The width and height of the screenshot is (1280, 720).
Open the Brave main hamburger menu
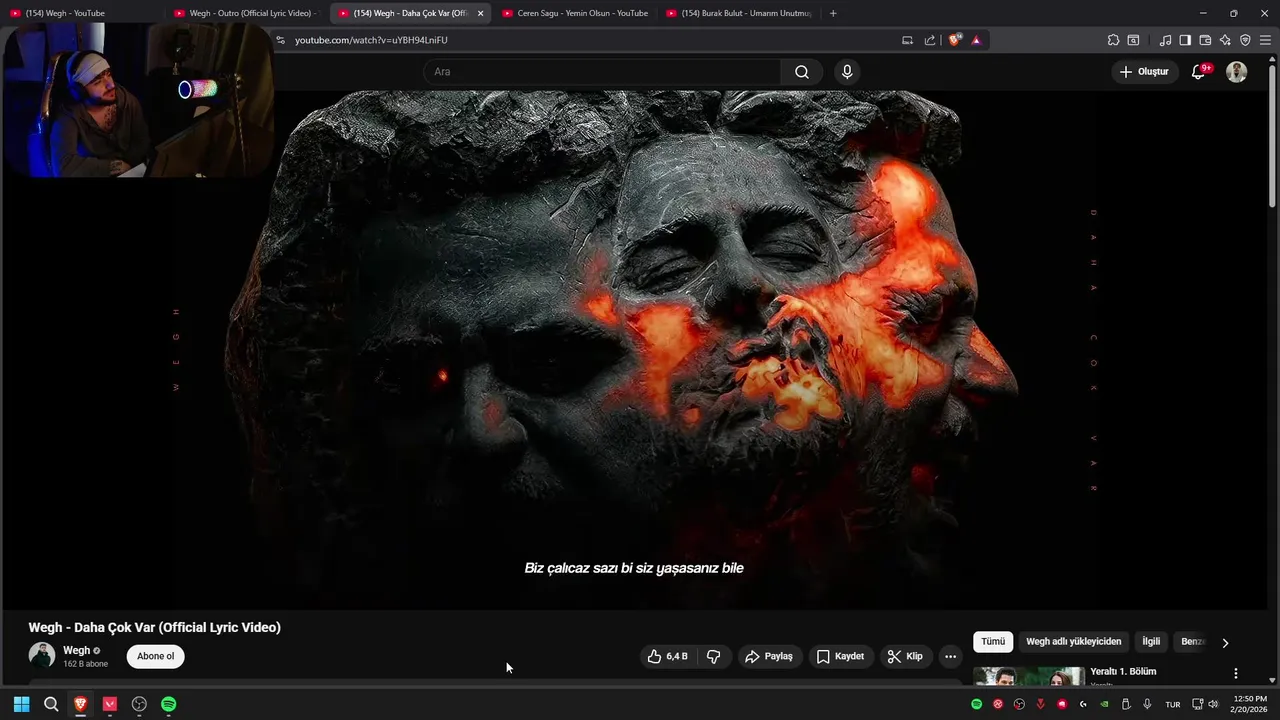(1265, 40)
